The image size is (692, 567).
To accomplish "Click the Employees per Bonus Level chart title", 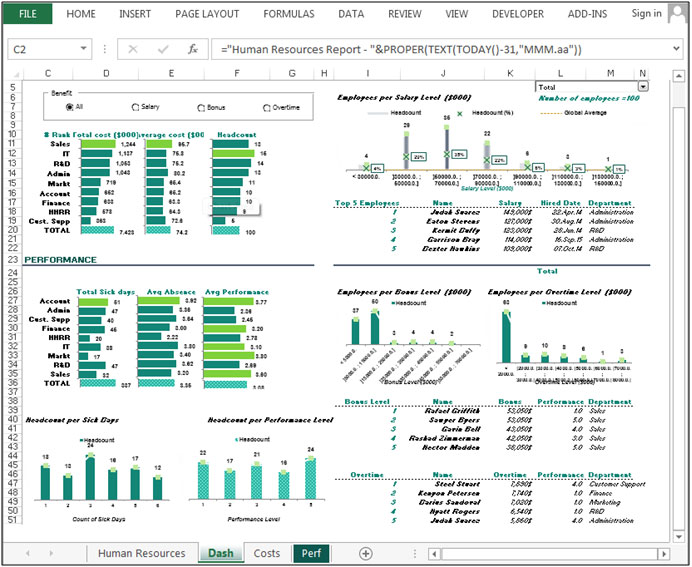I will (404, 292).
